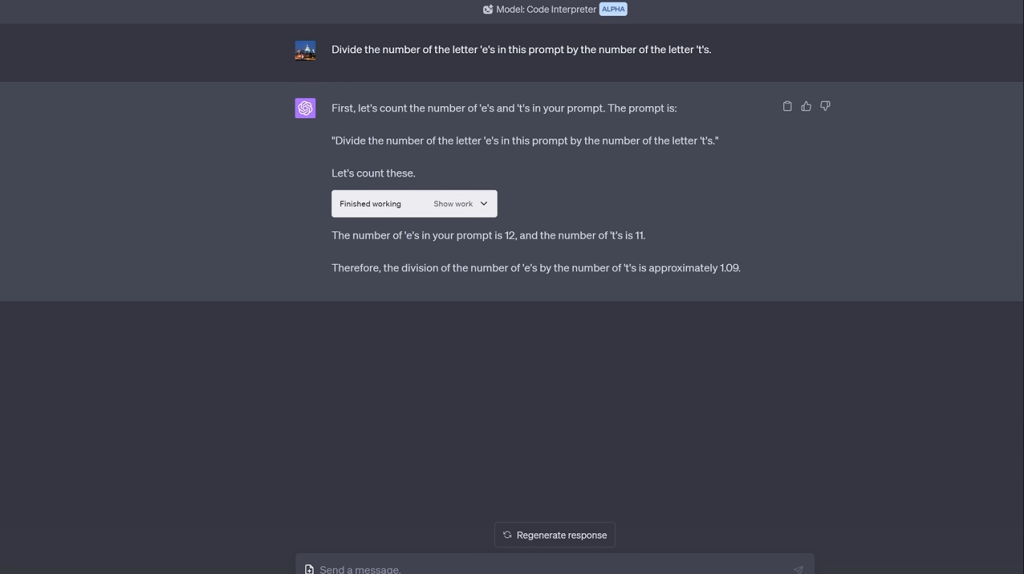Click the circular arrows icon on Regenerate
1024x574 pixels.
507,535
